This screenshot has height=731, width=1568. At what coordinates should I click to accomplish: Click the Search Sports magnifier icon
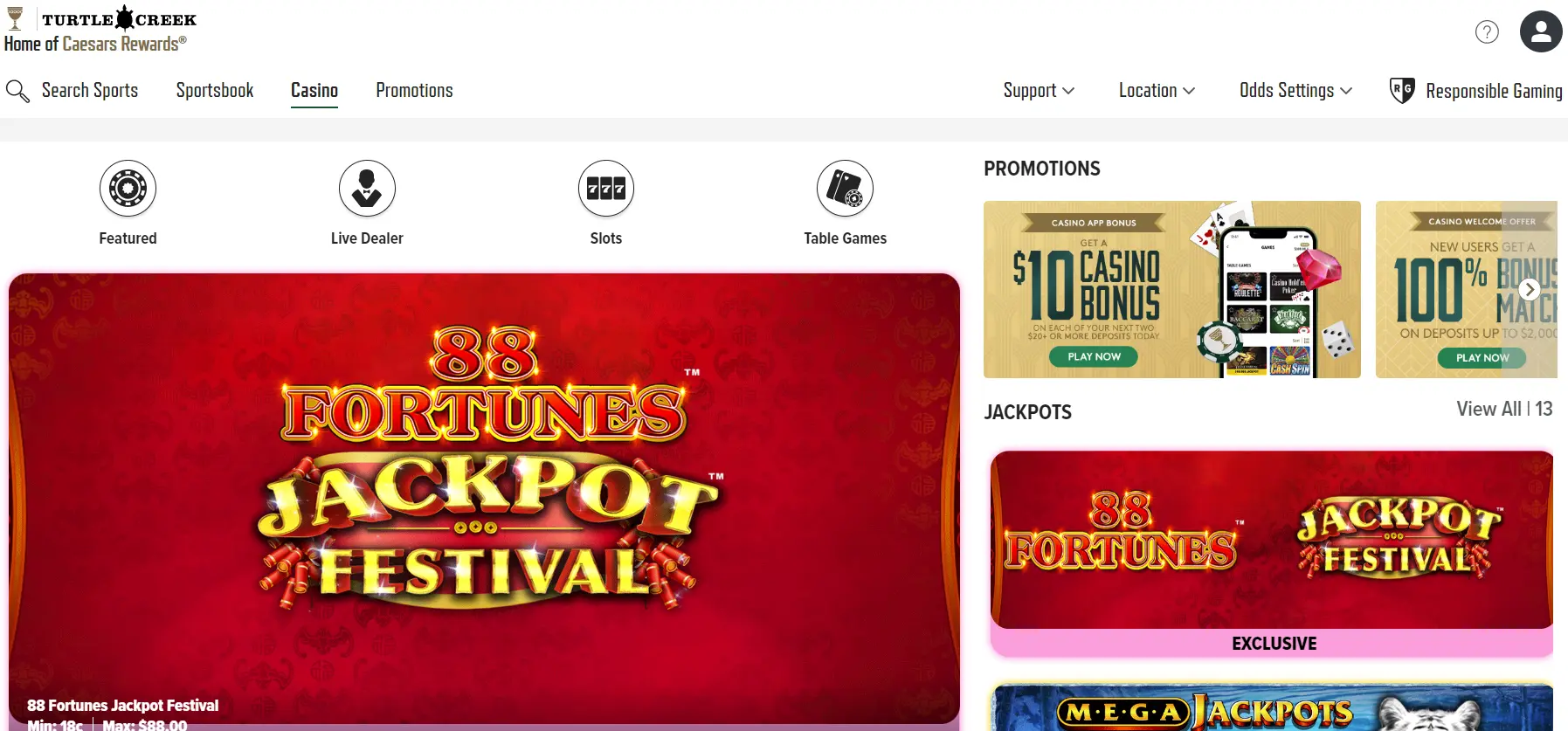pyautogui.click(x=17, y=91)
